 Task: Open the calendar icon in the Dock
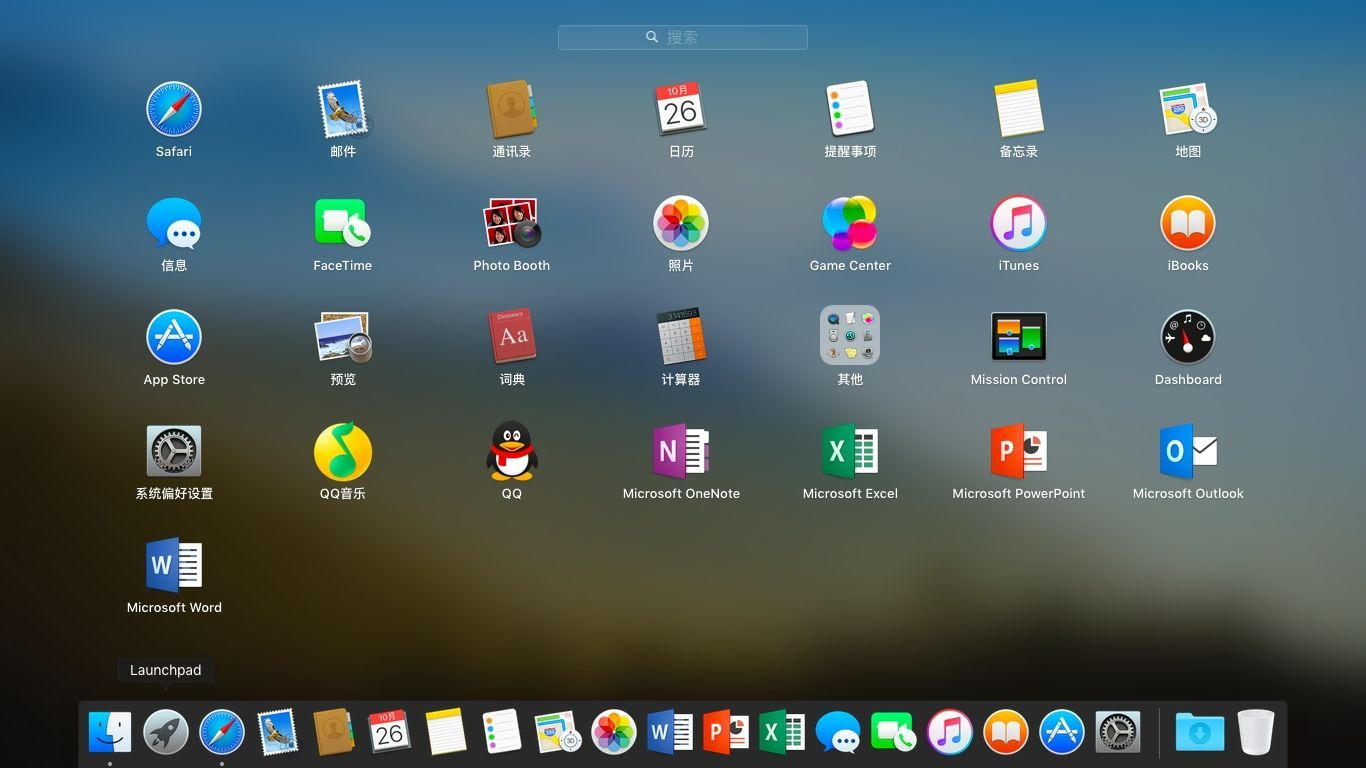coord(390,732)
